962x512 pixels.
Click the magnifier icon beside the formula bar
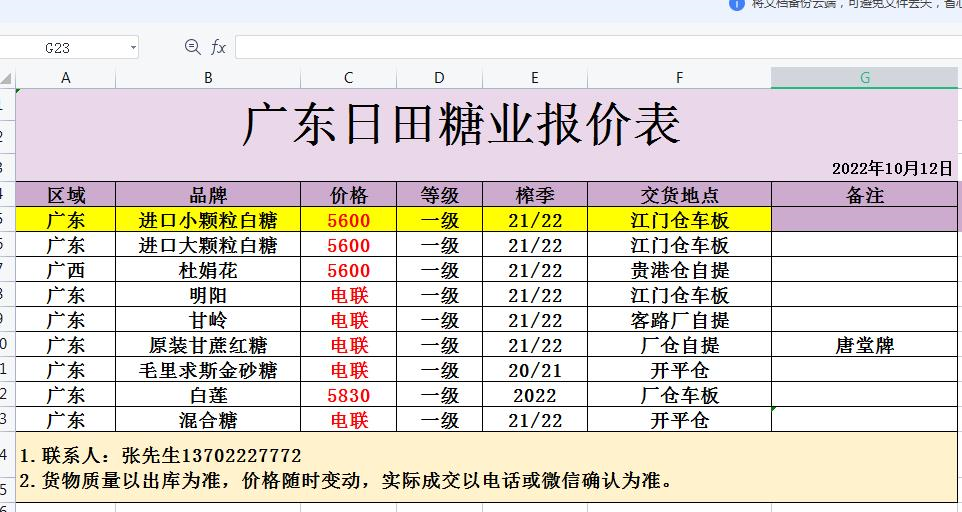(x=193, y=47)
